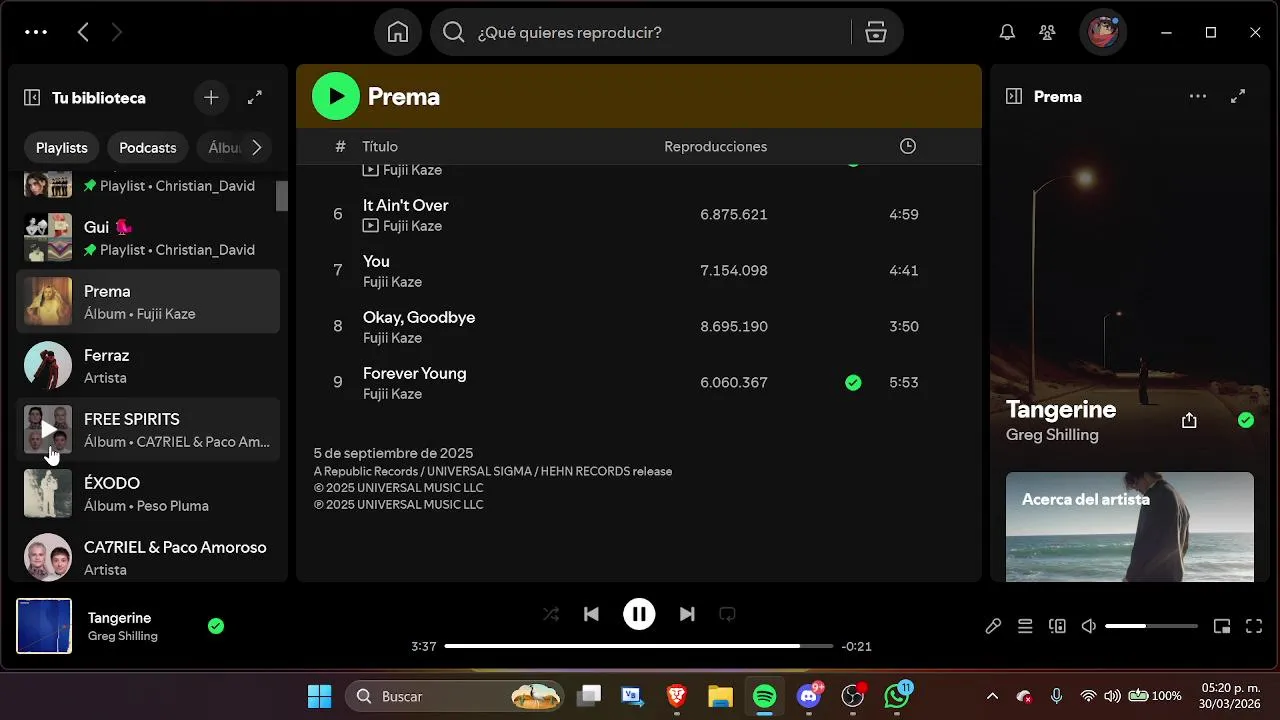Toggle saved checkmark on Forever Young
The image size is (1280, 720).
coord(853,382)
